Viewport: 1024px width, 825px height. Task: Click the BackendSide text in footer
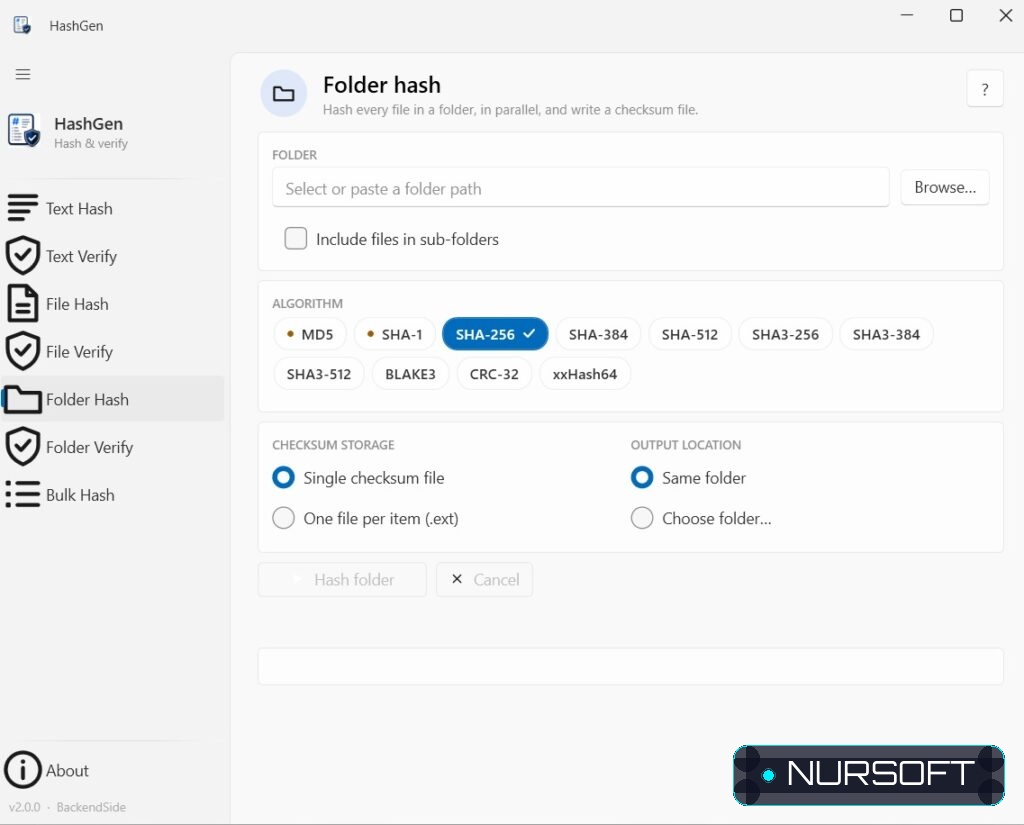tap(91, 807)
